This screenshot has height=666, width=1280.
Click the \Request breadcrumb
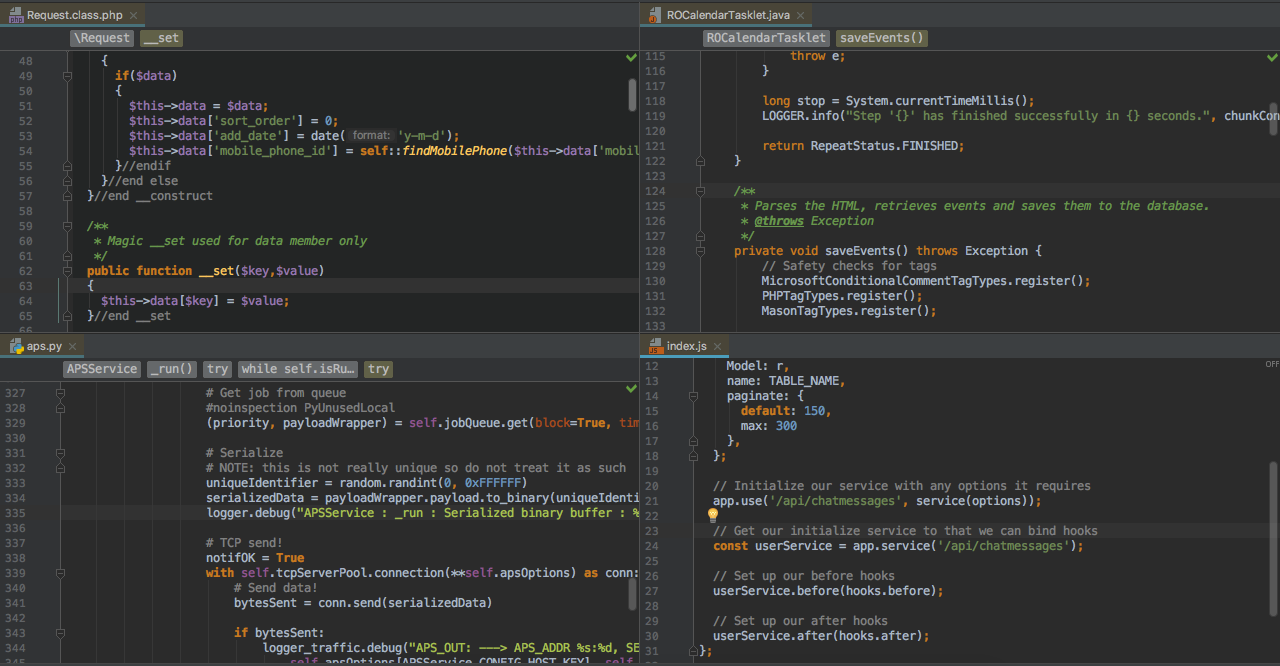point(101,37)
